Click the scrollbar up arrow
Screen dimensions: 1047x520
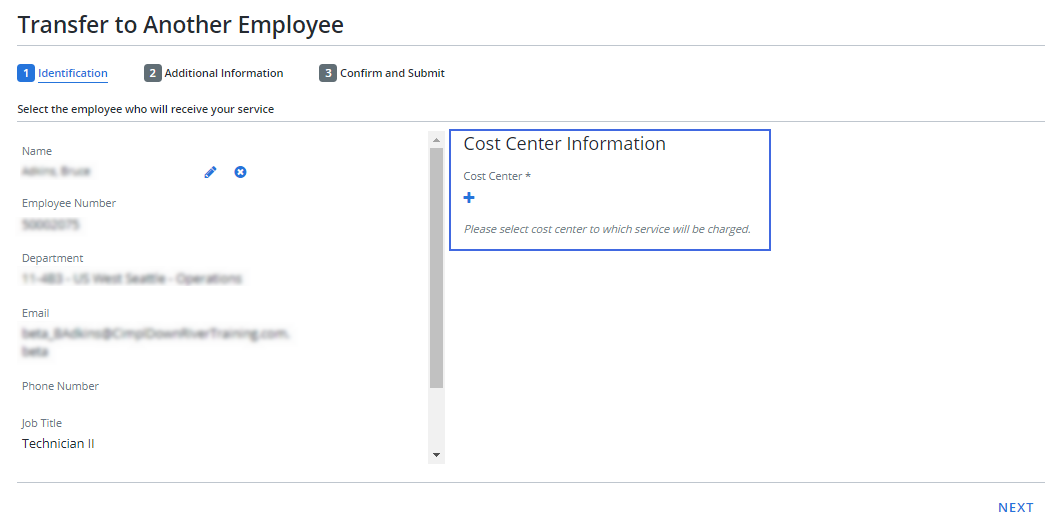(435, 139)
